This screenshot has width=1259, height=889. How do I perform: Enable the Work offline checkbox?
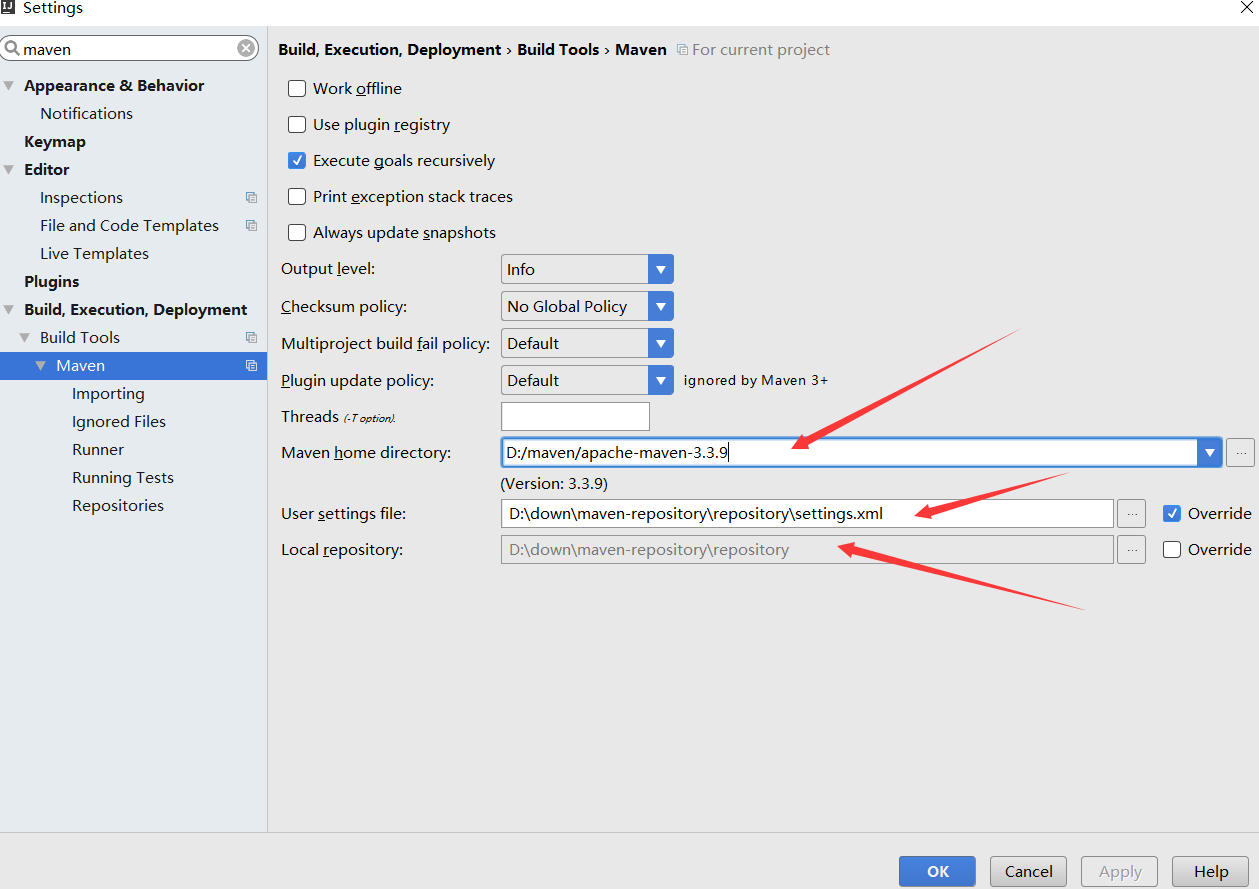[297, 88]
